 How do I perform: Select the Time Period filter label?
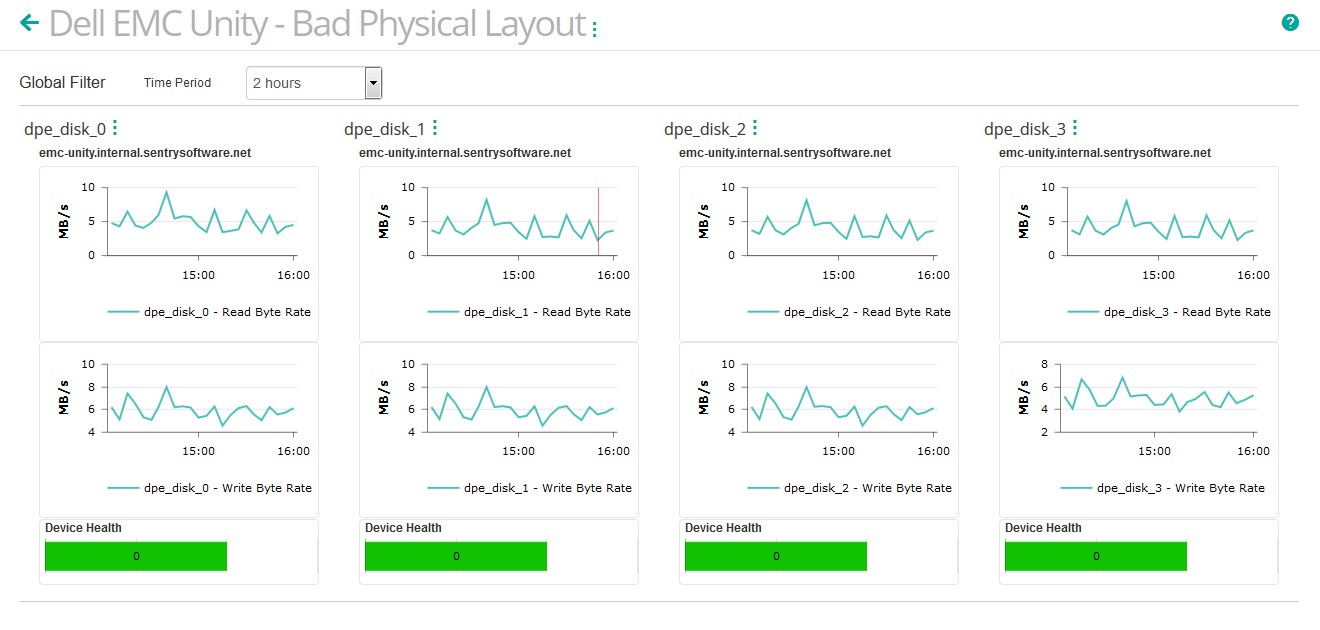[177, 83]
